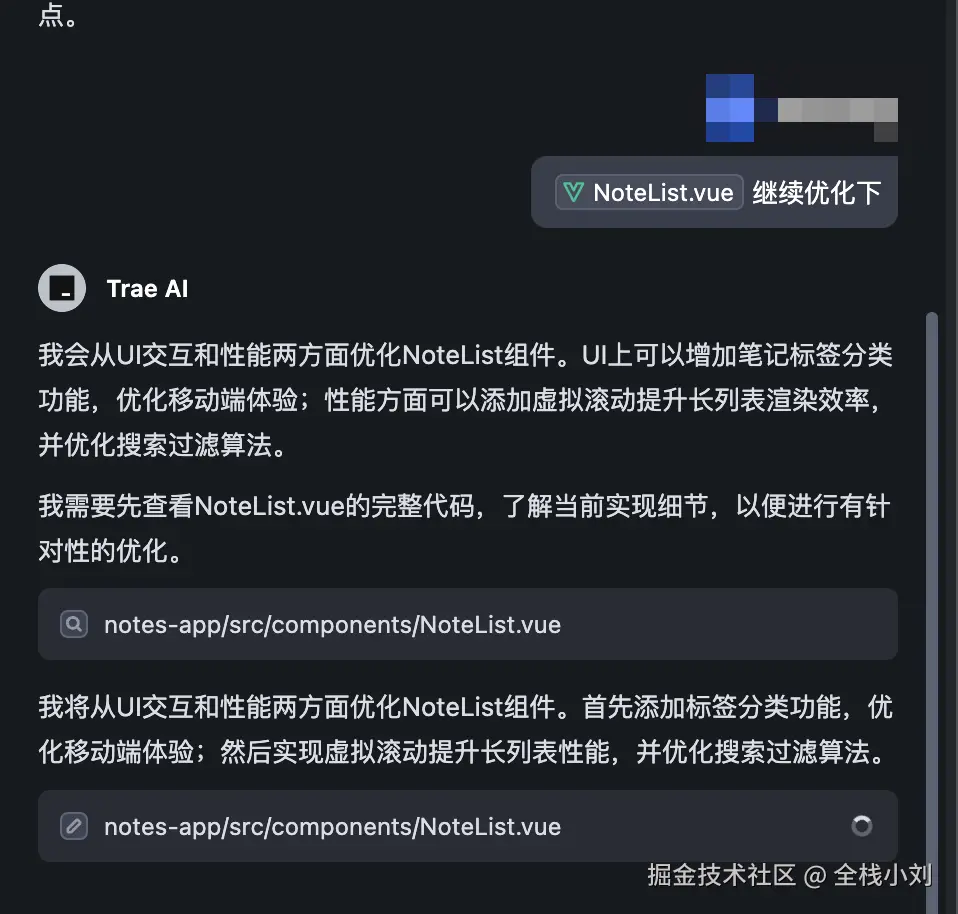This screenshot has height=914, width=958.
Task: Click the Trae AI avatar icon
Action: pyautogui.click(x=62, y=288)
